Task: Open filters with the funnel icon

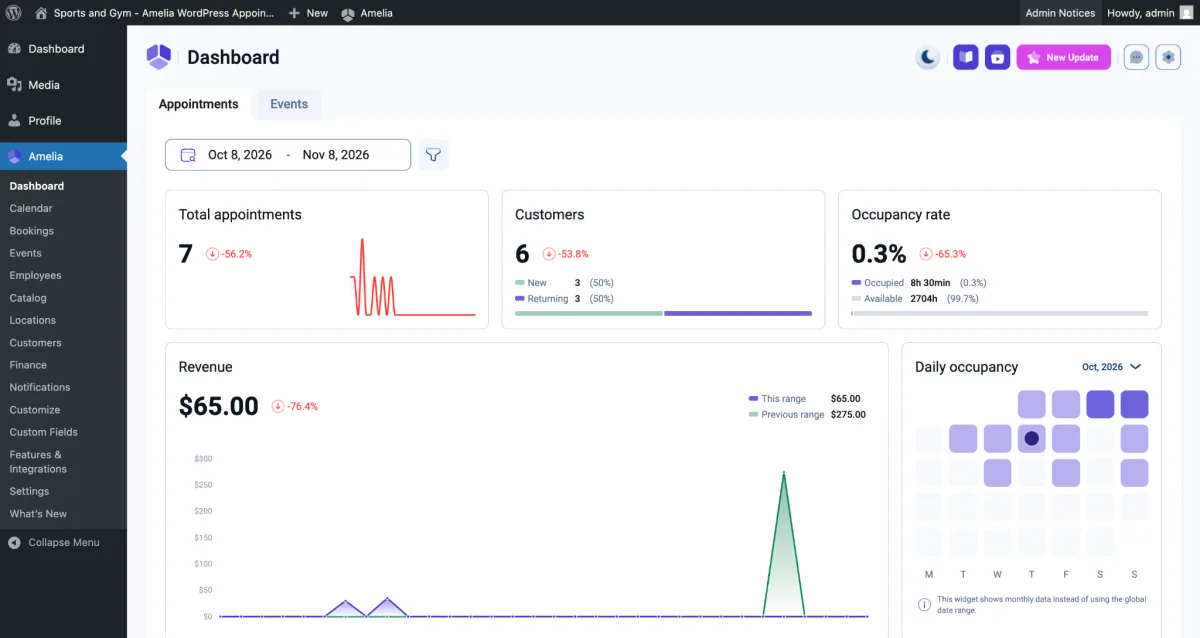Action: coord(433,155)
